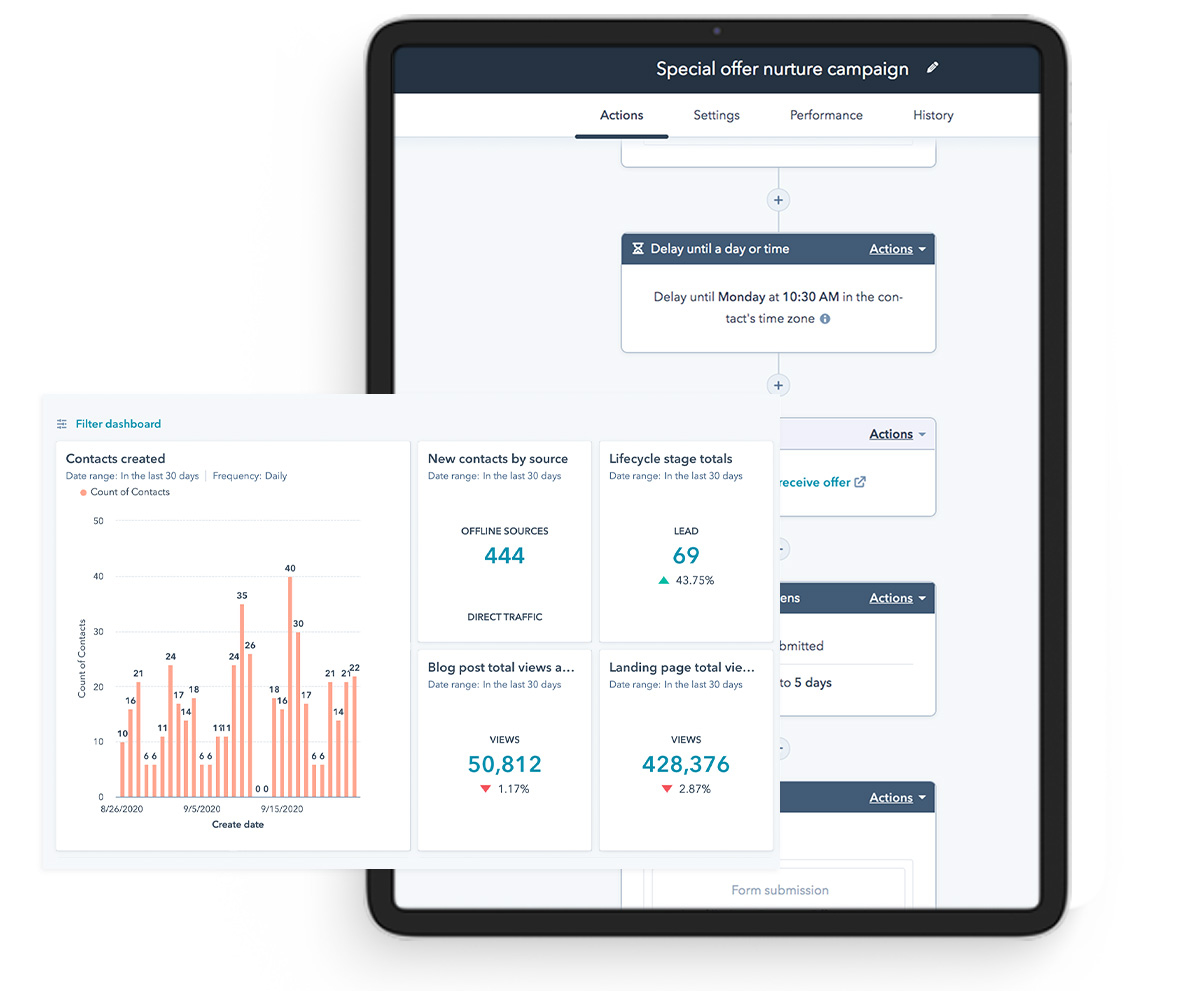Open the Performance tab
This screenshot has height=991, width=1189.
pyautogui.click(x=826, y=115)
